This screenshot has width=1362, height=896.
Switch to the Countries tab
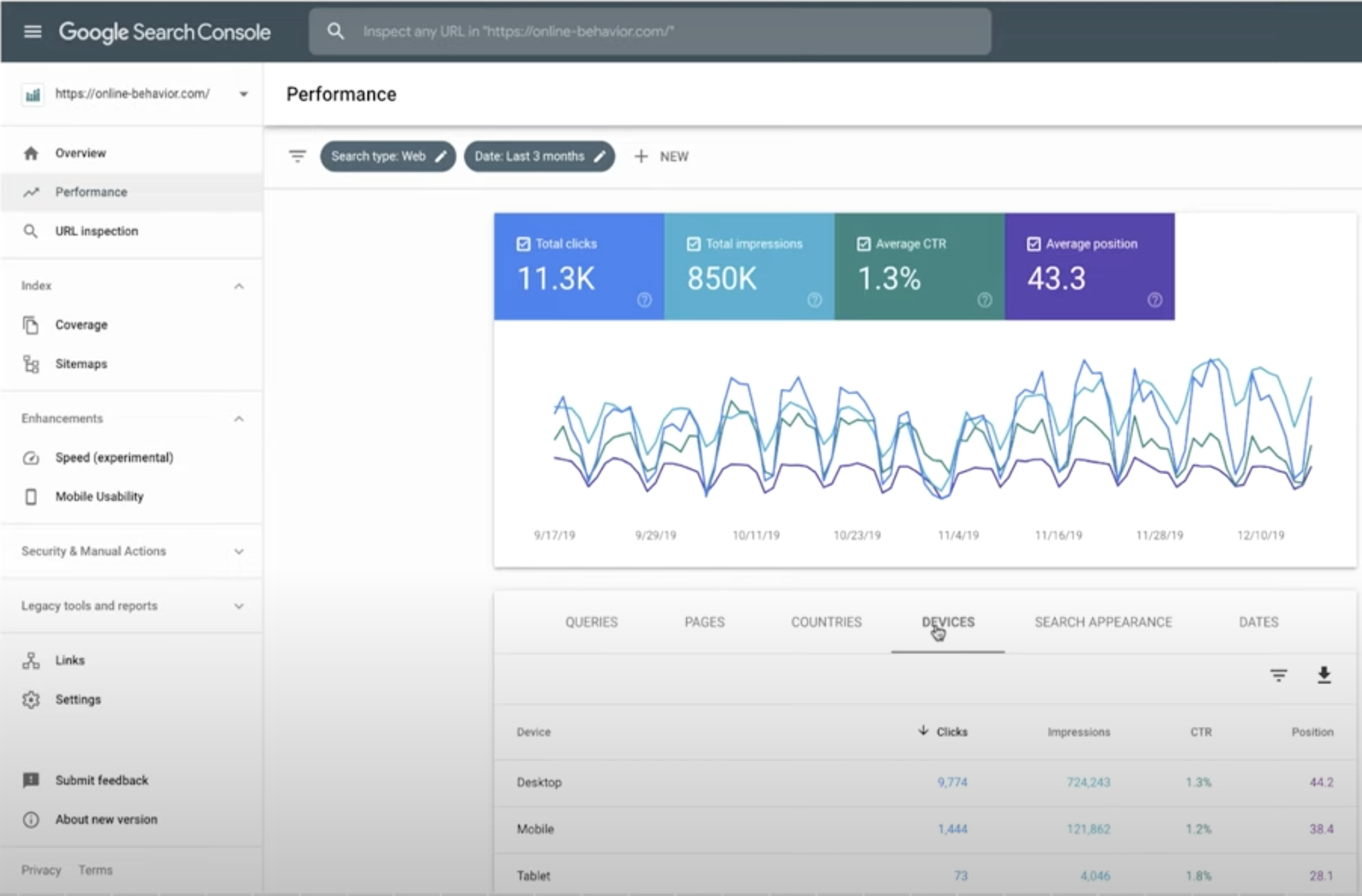click(x=826, y=622)
